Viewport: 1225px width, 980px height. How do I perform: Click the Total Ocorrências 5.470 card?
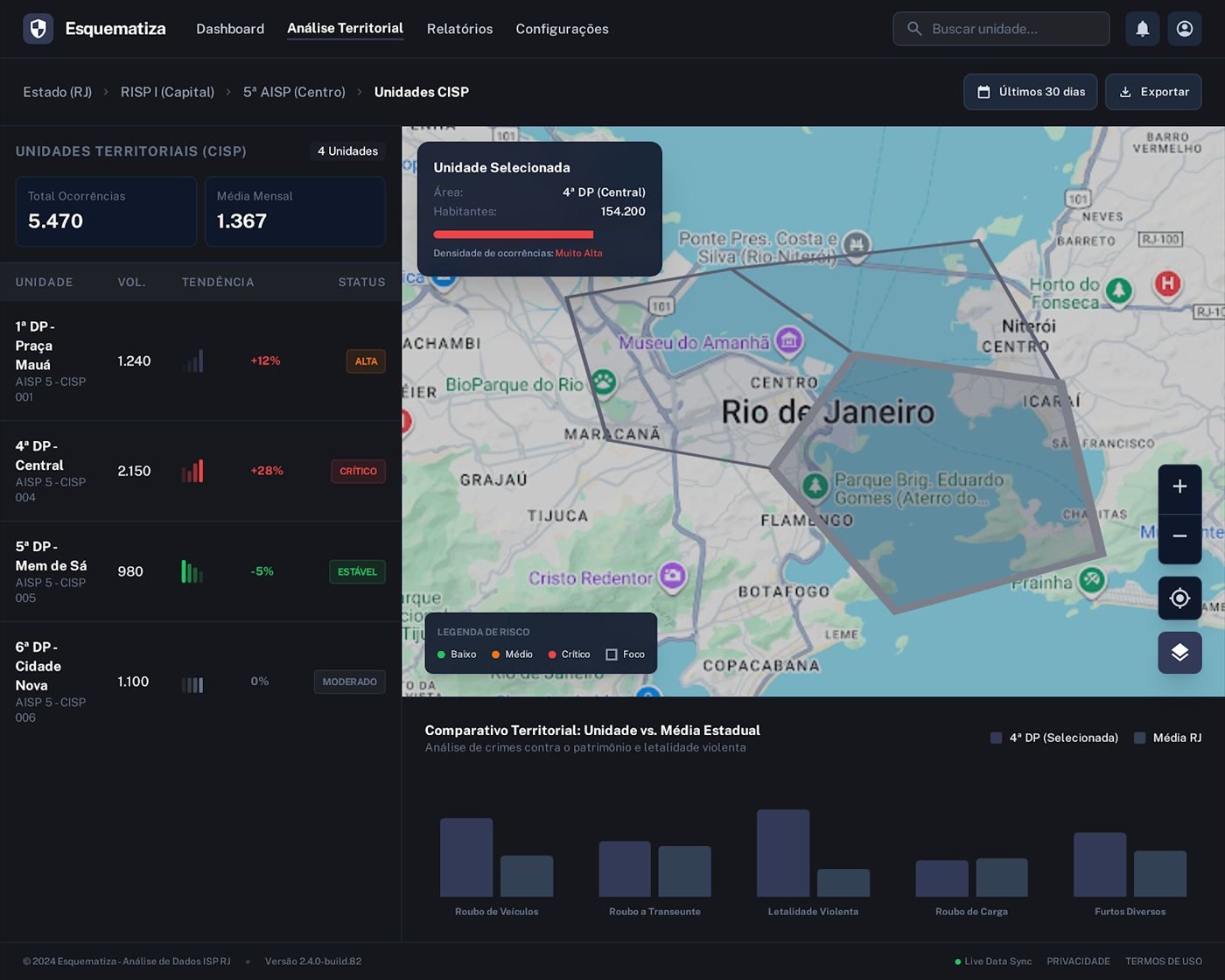106,212
